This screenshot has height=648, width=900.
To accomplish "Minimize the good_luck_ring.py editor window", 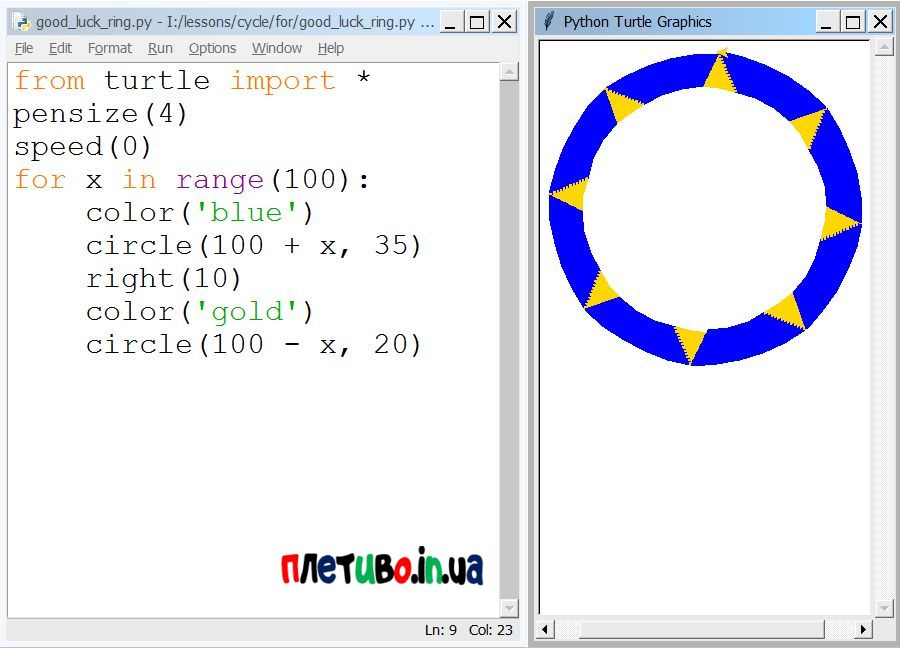I will point(451,22).
